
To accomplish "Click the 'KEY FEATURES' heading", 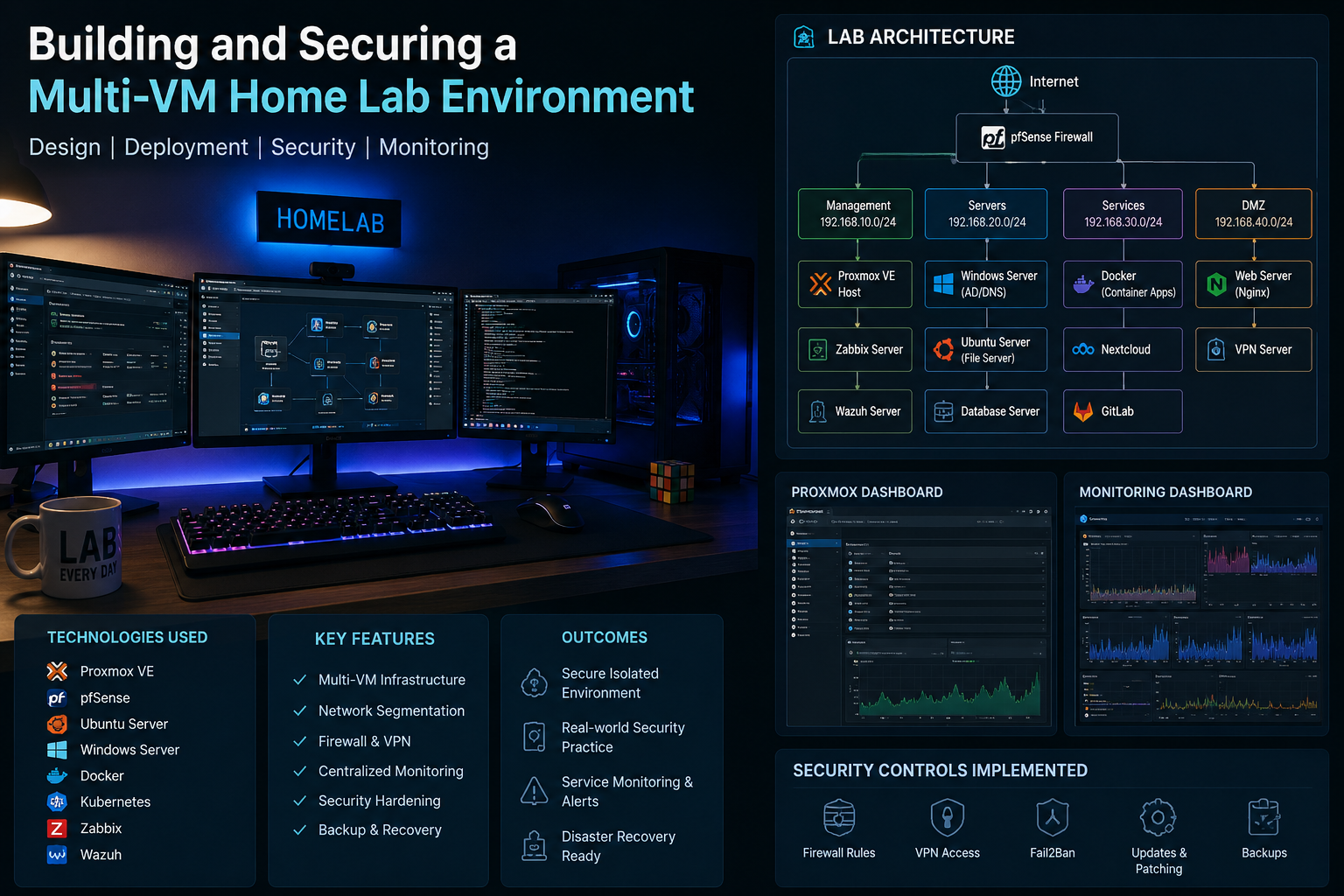I will [x=374, y=639].
